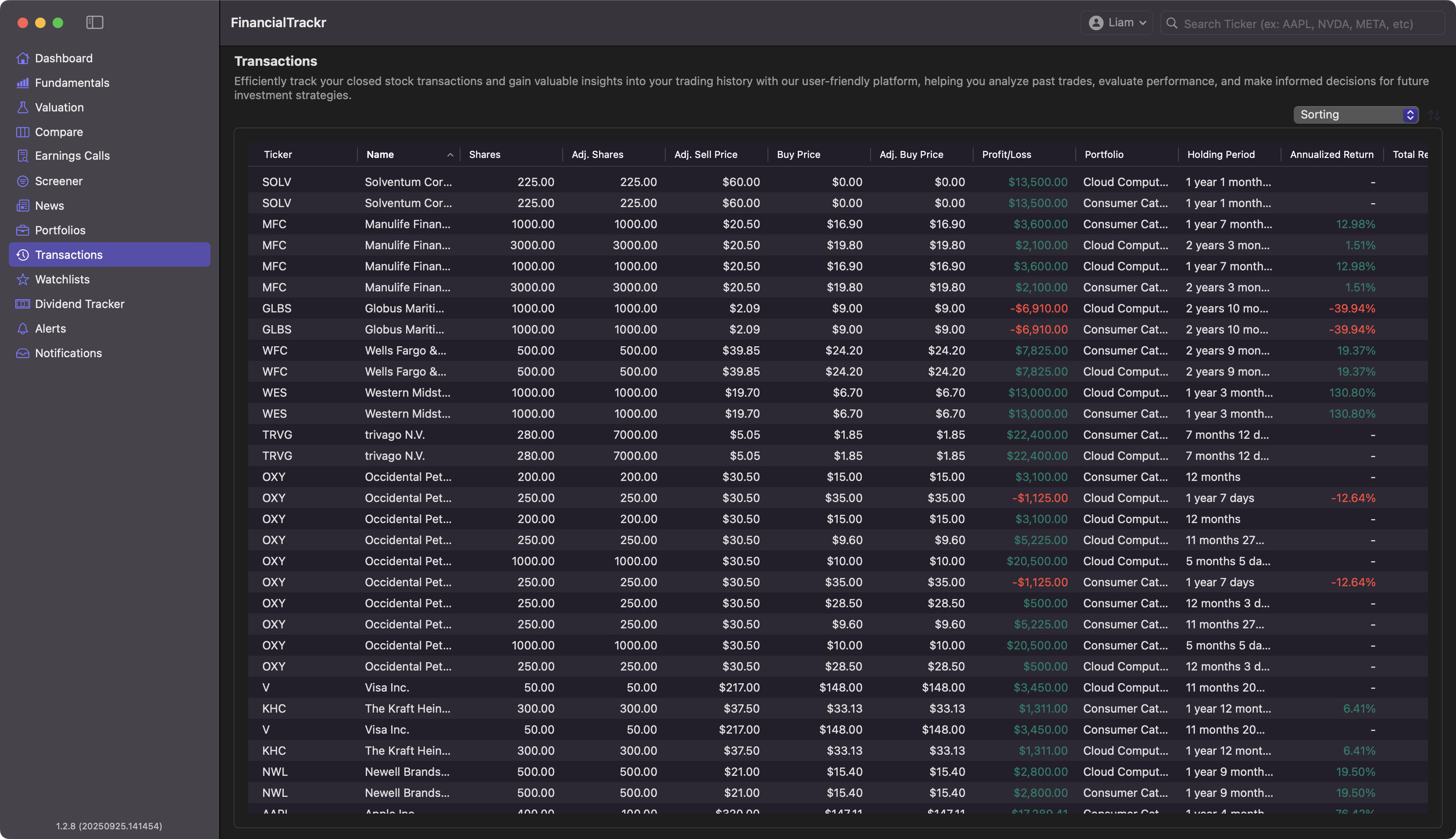Click the Screener filter icon
The width and height of the screenshot is (1456, 839).
pyautogui.click(x=22, y=181)
